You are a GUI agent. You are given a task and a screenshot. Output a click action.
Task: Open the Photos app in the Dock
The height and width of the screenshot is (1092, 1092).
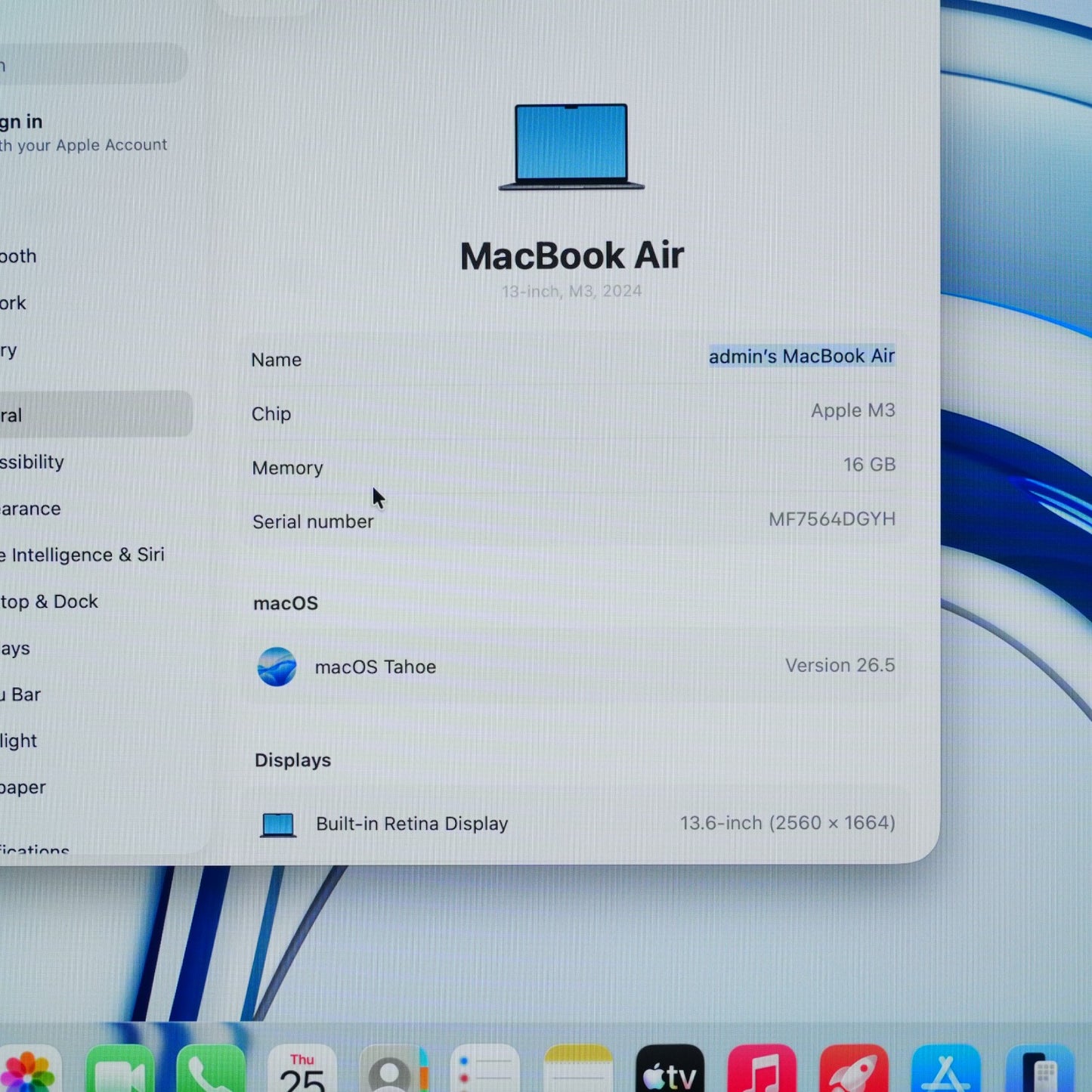(x=29, y=1069)
